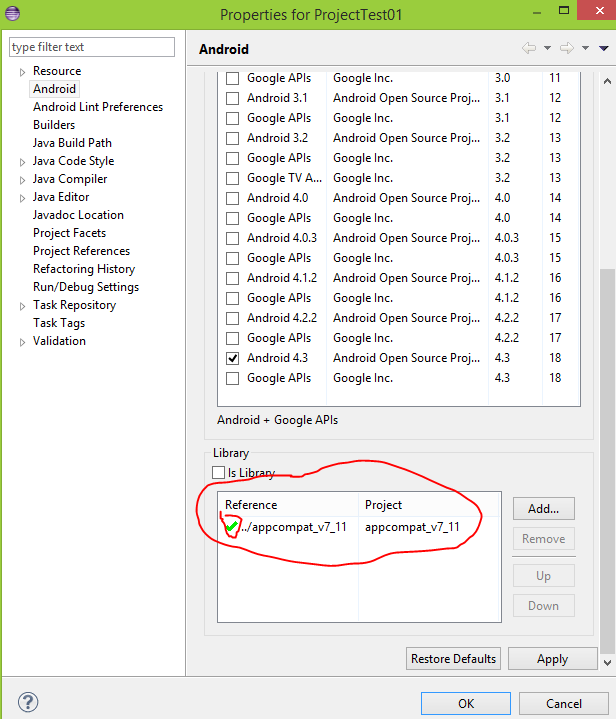Viewport: 616px width, 719px height.
Task: Uncheck the Android 4.3 target checkbox
Action: 233,358
